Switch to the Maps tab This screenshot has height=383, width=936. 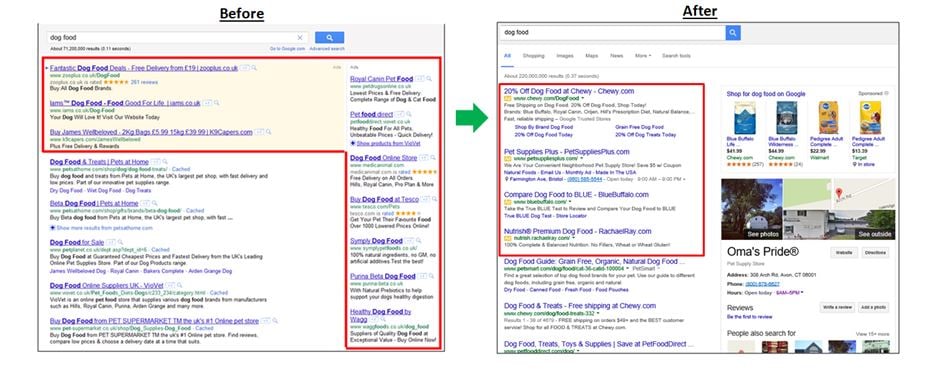coord(592,56)
